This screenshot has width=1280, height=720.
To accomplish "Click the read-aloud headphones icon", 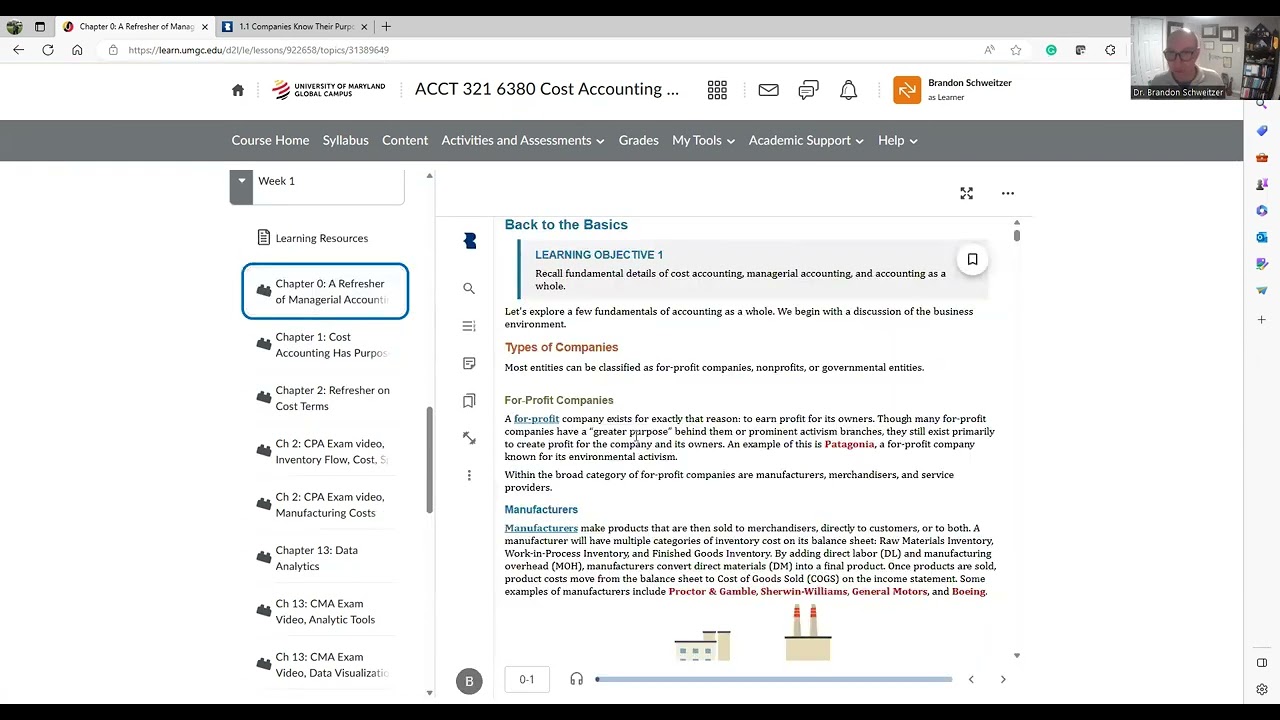I will [576, 679].
